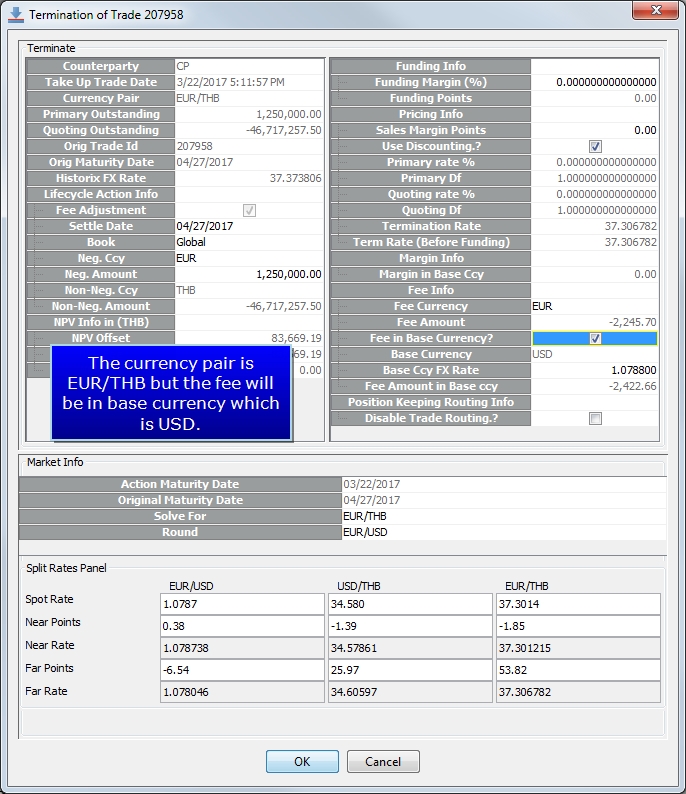Click the Historix FX Rate value 37.373806
686x794 pixels.
pos(249,178)
